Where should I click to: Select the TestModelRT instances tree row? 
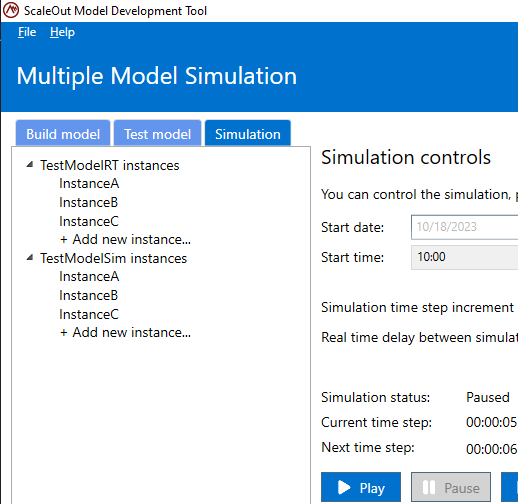110,165
